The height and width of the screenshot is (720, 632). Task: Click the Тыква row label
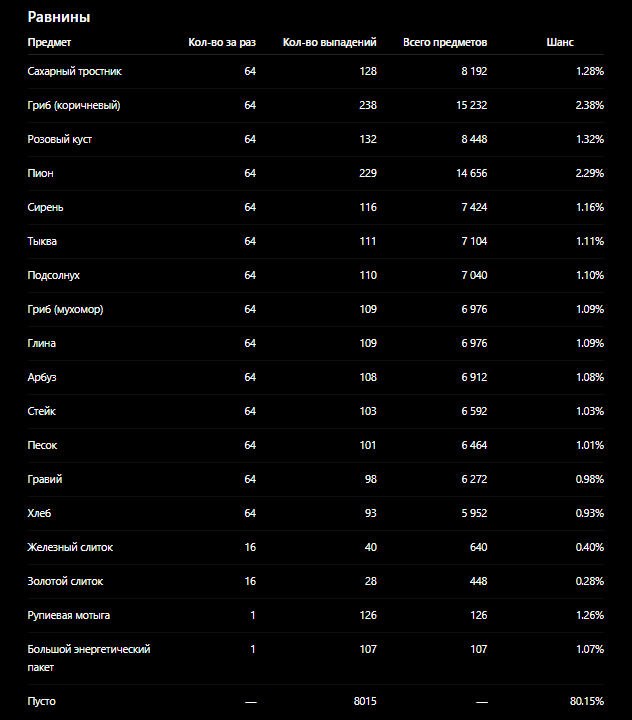42,241
